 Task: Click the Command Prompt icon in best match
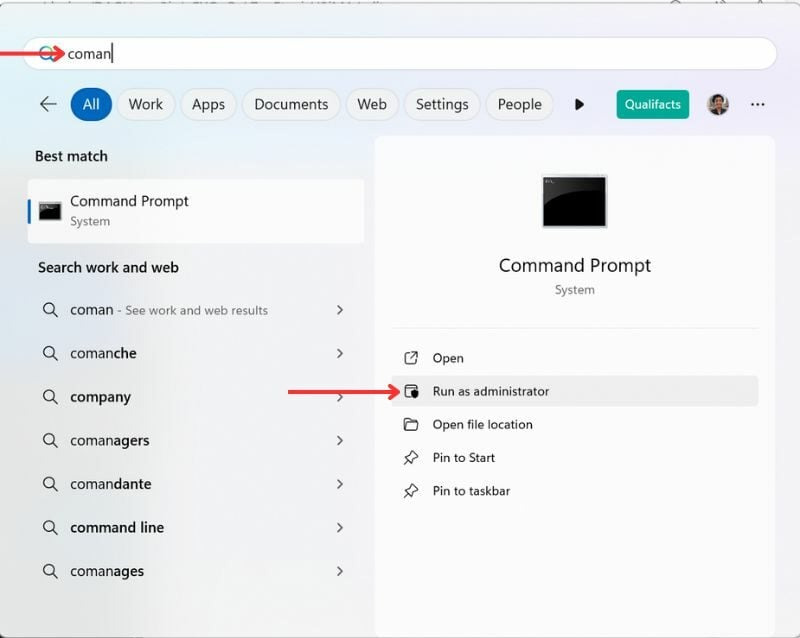pos(50,211)
